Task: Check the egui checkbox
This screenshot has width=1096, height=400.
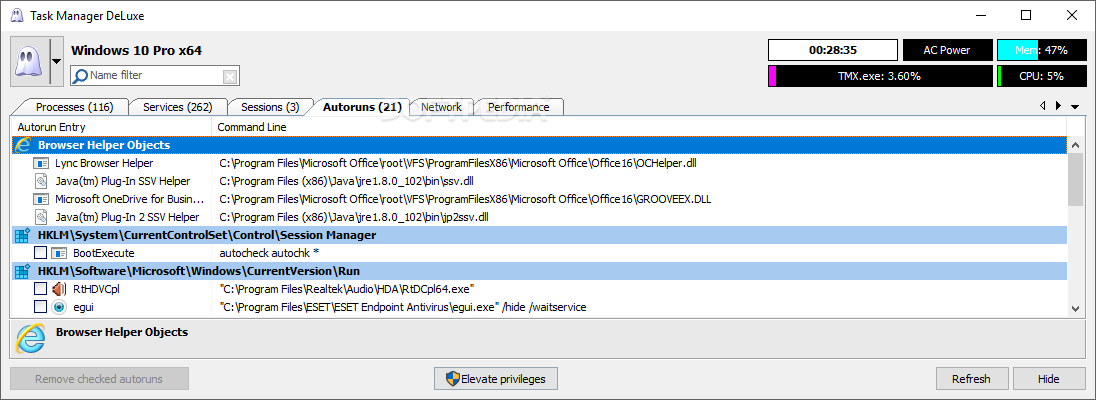Action: pos(41,306)
